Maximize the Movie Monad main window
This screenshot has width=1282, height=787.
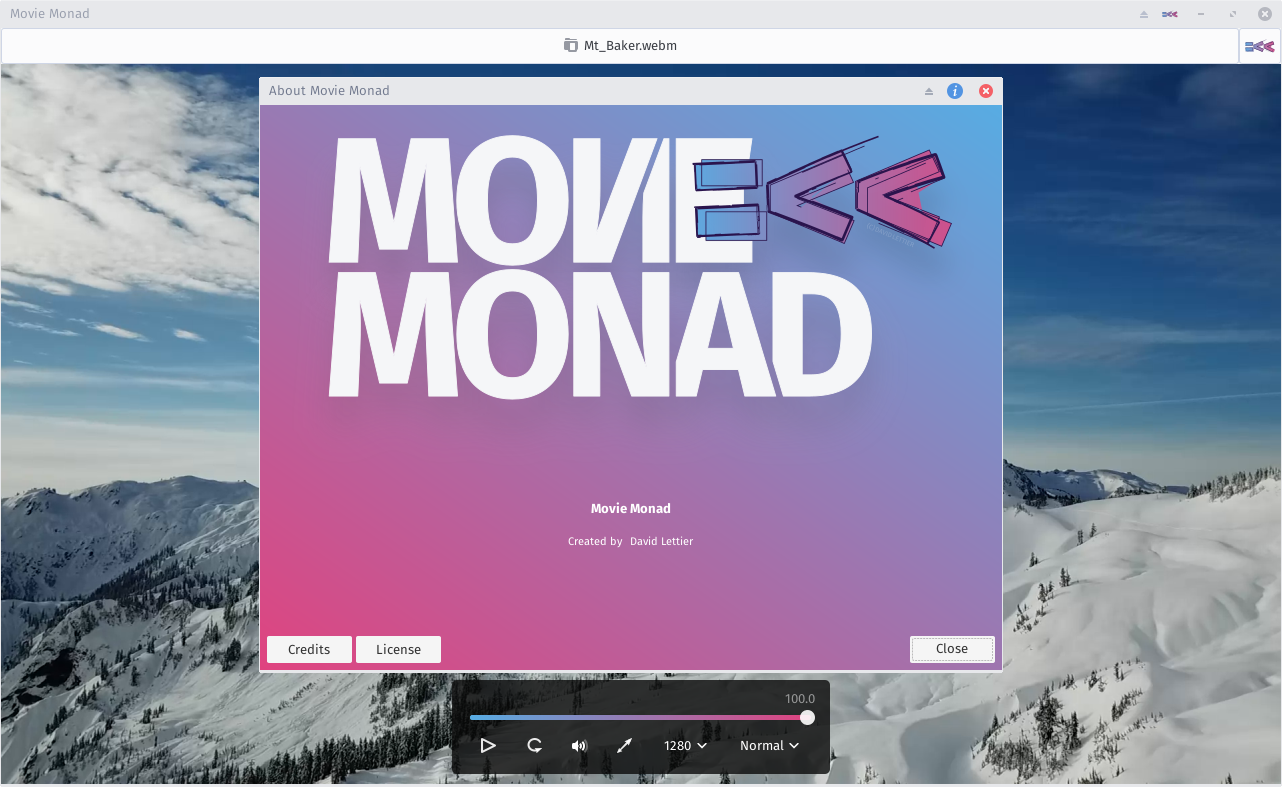tap(1233, 14)
